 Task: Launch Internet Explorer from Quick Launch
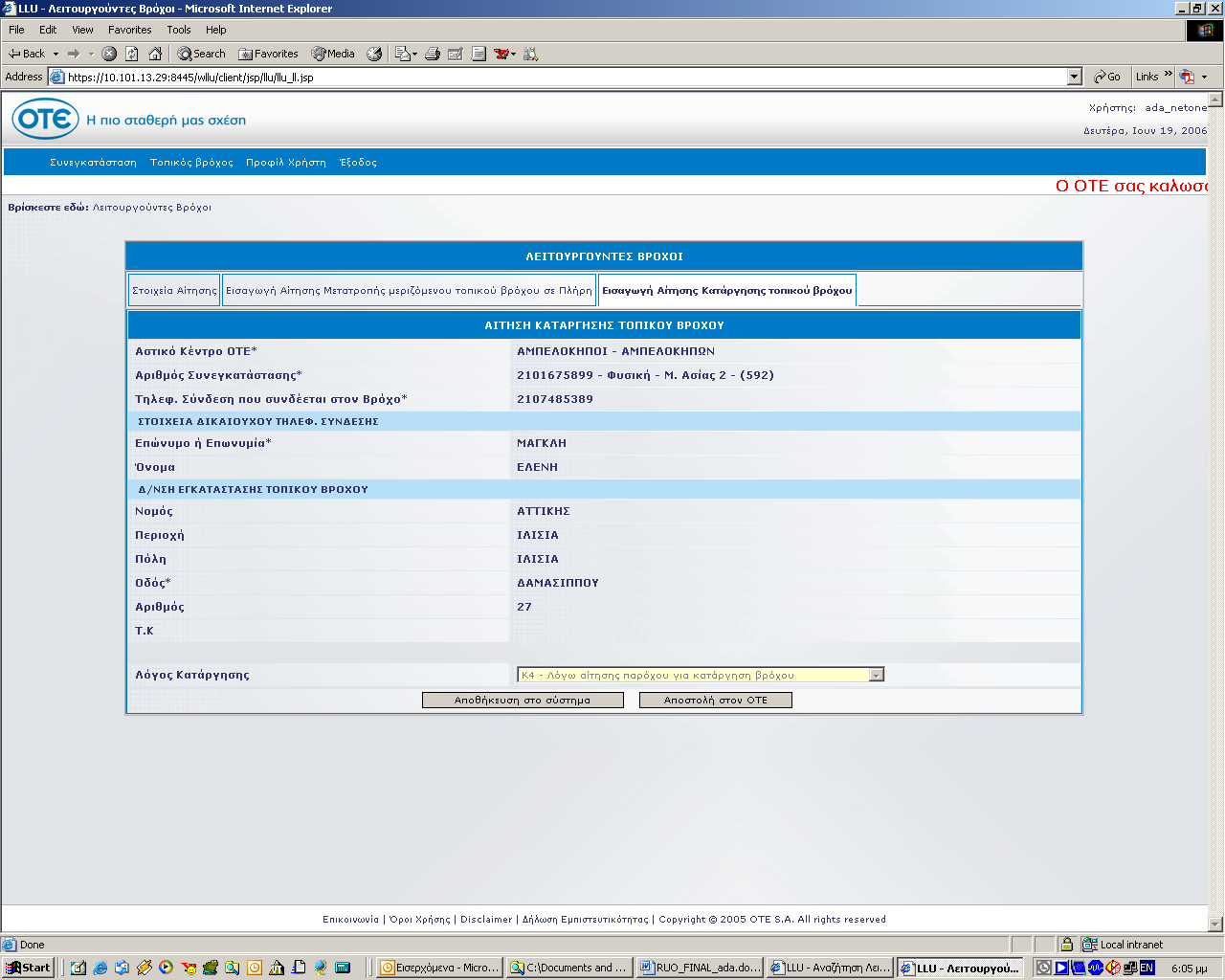point(100,968)
